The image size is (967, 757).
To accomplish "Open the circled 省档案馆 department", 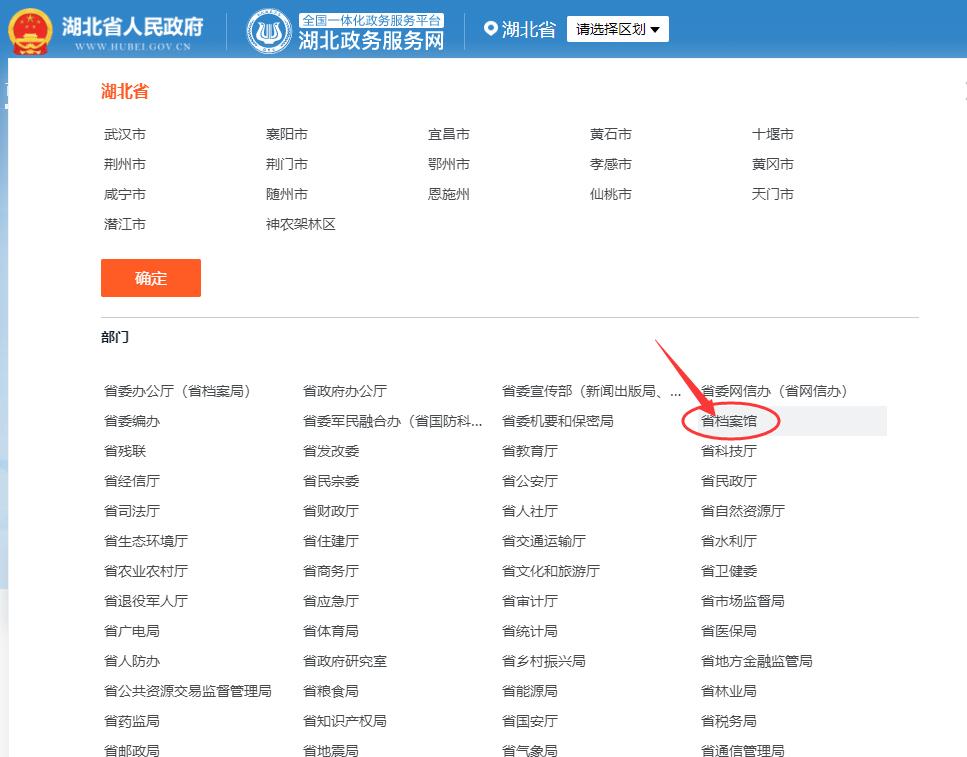I will 729,421.
